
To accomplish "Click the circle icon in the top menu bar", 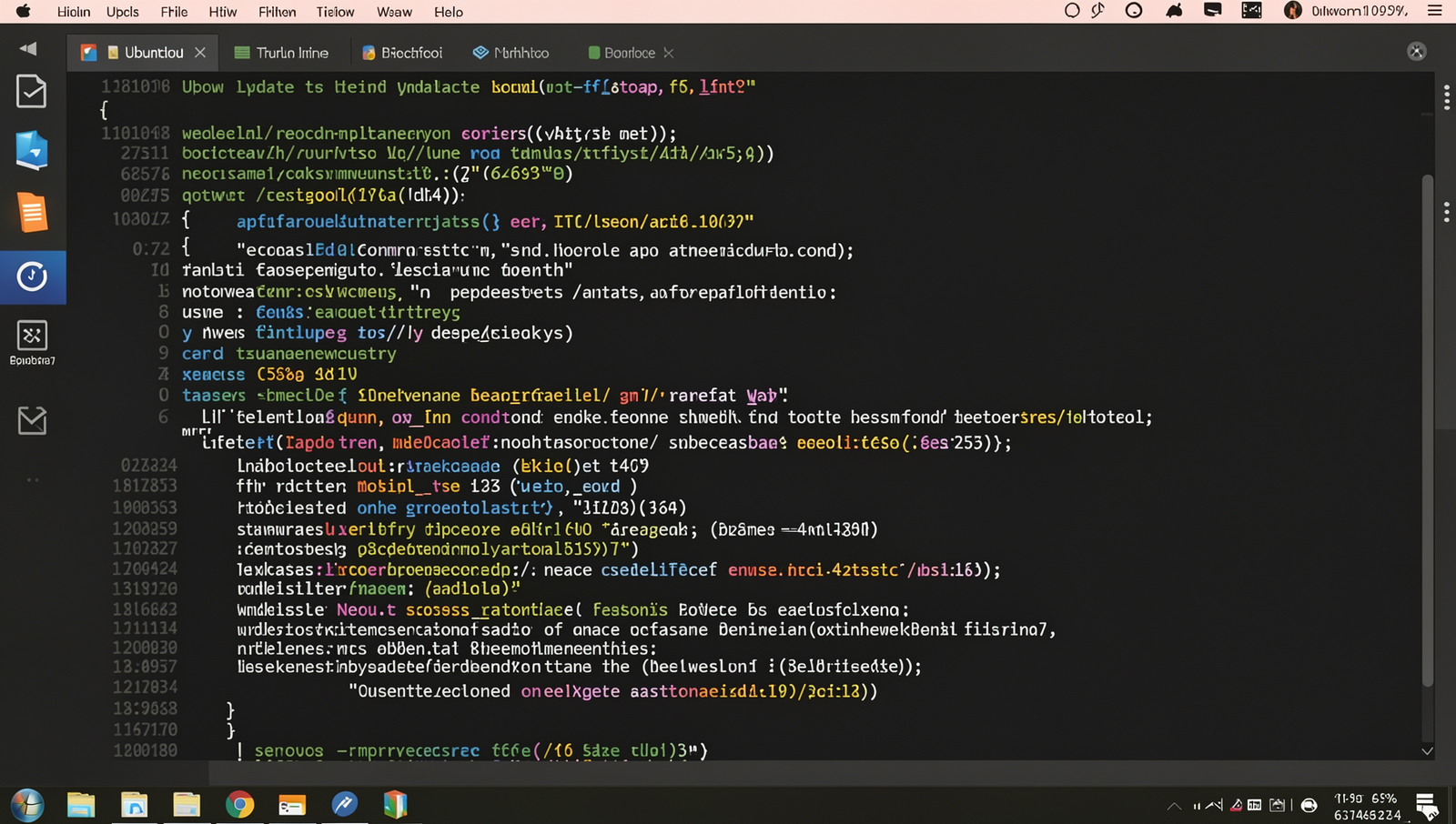I will [1072, 11].
